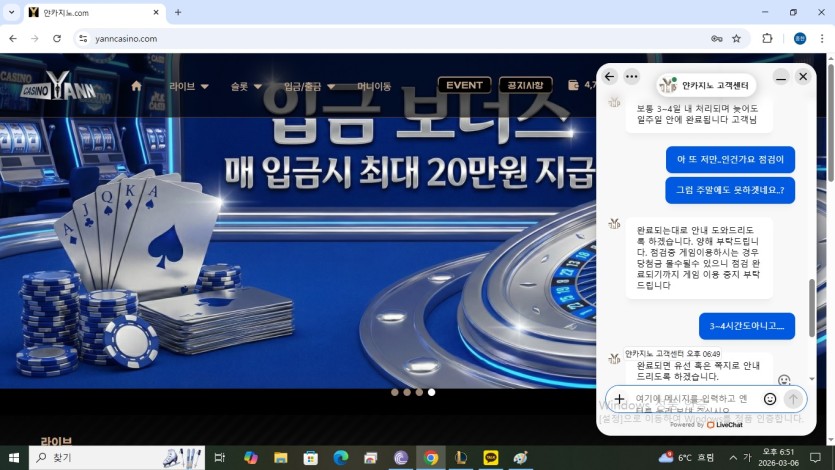Click the wallet balance icon in header
Image resolution: width=835 pixels, height=470 pixels.
(x=574, y=85)
